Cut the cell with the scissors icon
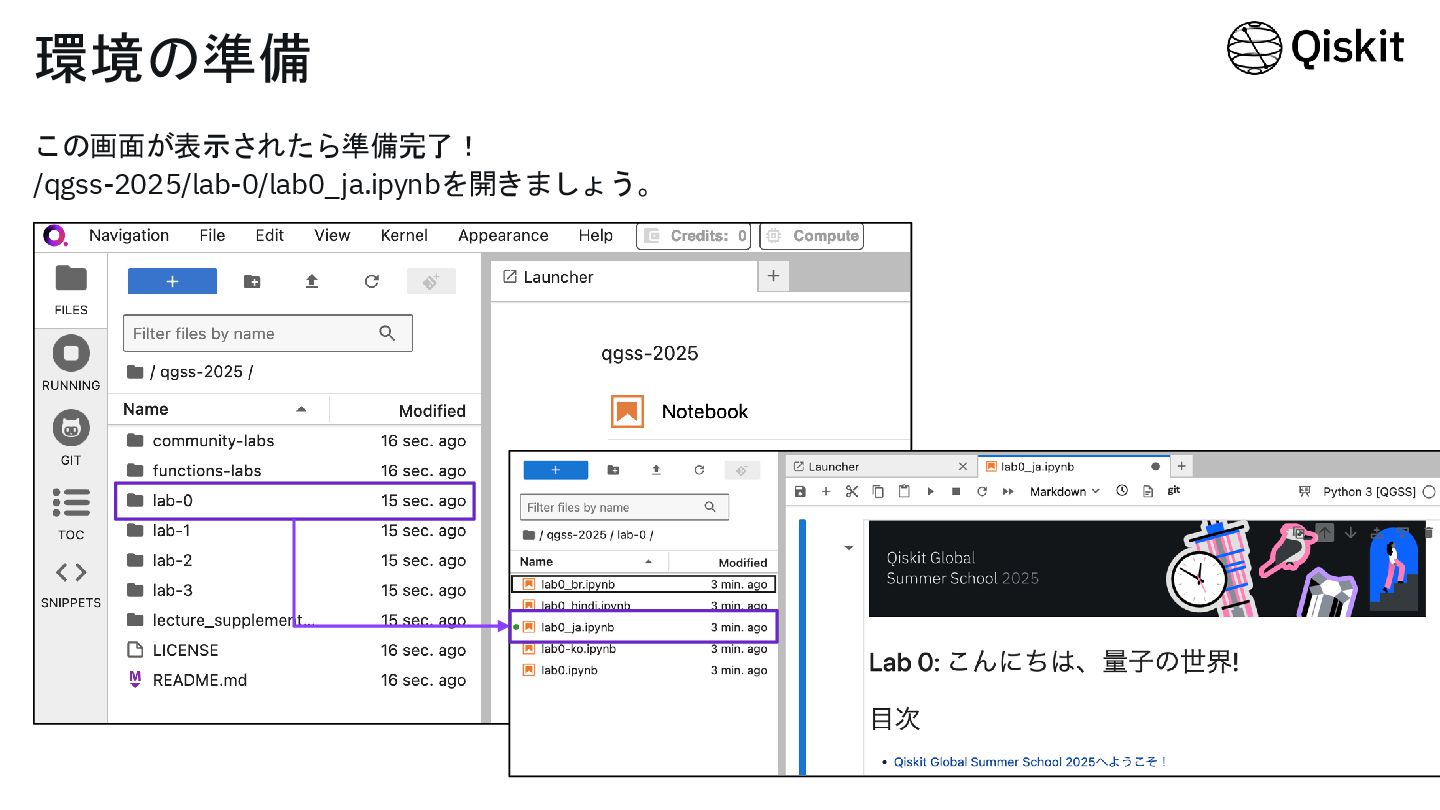The image size is (1440, 810). click(852, 491)
